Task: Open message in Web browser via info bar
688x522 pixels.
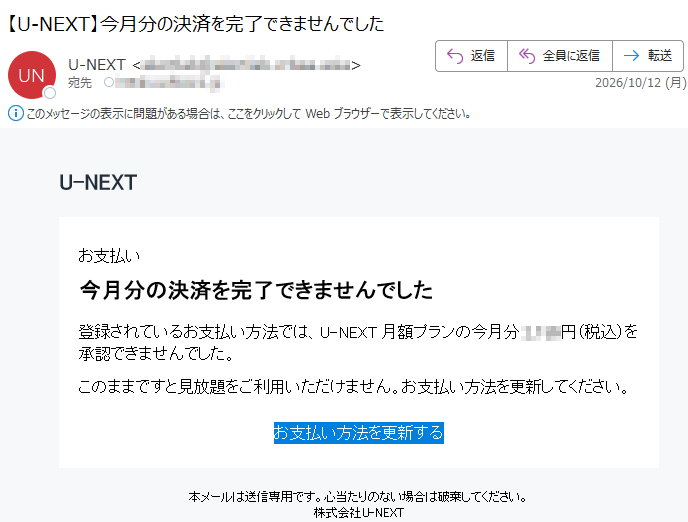Action: point(248,114)
